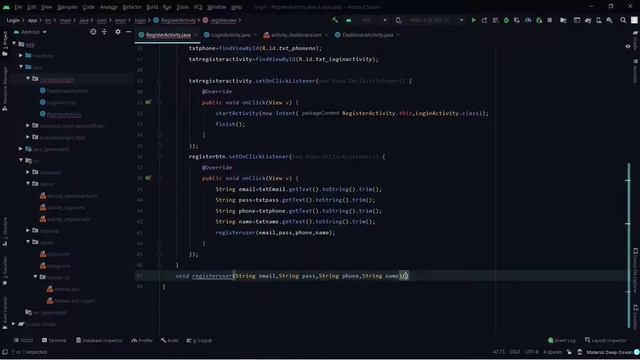The height and width of the screenshot is (360, 640).
Task: Click the Android Studio logo icon in title bar
Action: [6, 7]
